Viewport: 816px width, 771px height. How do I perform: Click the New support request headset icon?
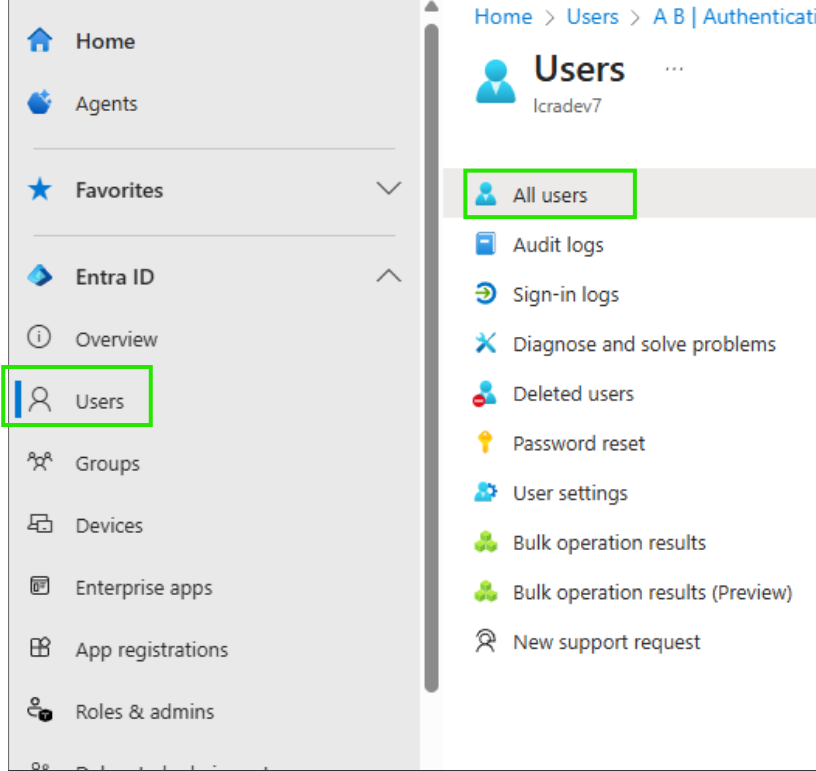point(486,641)
